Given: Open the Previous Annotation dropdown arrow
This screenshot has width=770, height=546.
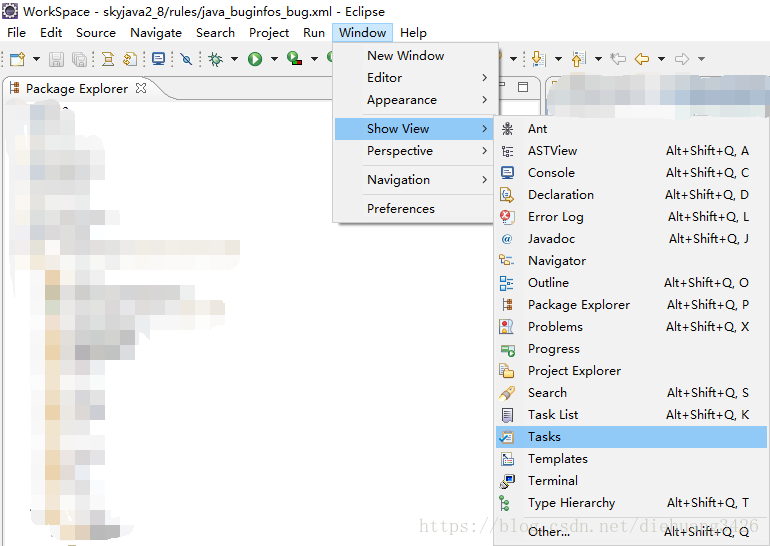Looking at the screenshot, I should point(598,59).
